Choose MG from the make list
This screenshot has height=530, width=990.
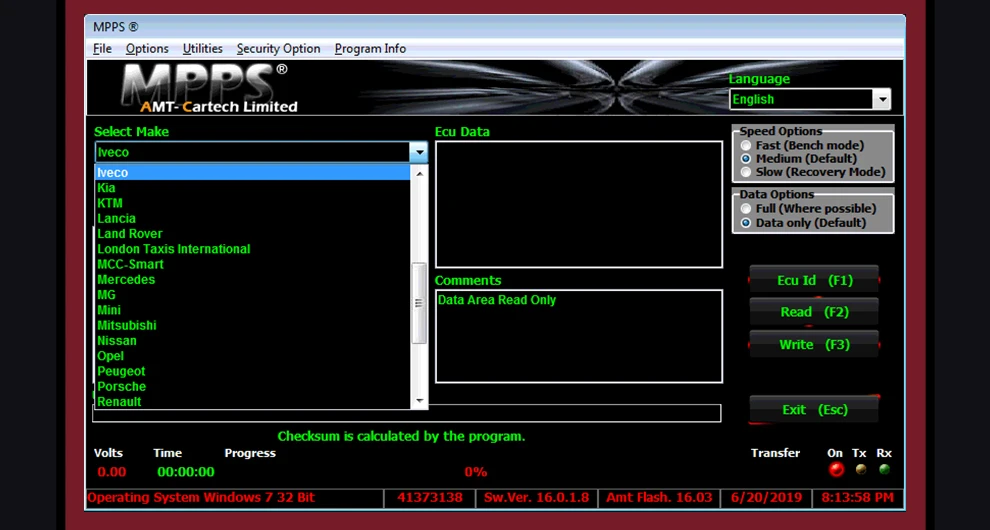tap(253, 295)
